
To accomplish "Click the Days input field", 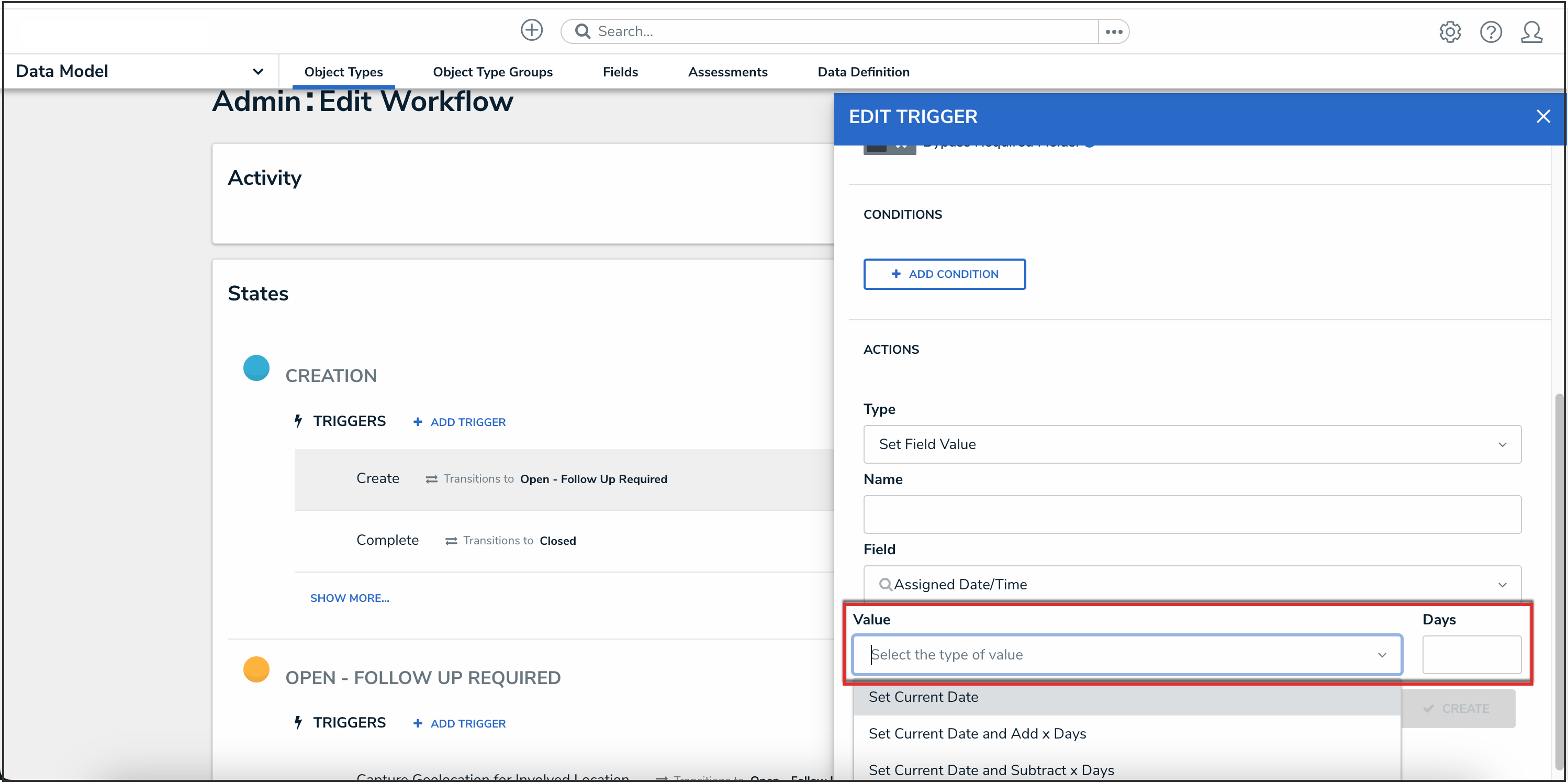I will click(x=1471, y=655).
